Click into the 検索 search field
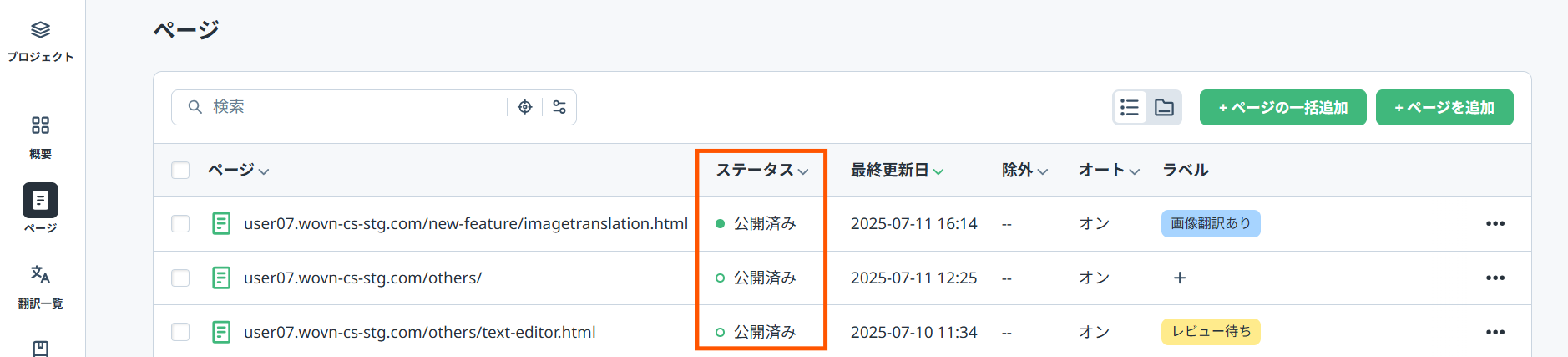Image resolution: width=1568 pixels, height=357 pixels. tap(351, 107)
